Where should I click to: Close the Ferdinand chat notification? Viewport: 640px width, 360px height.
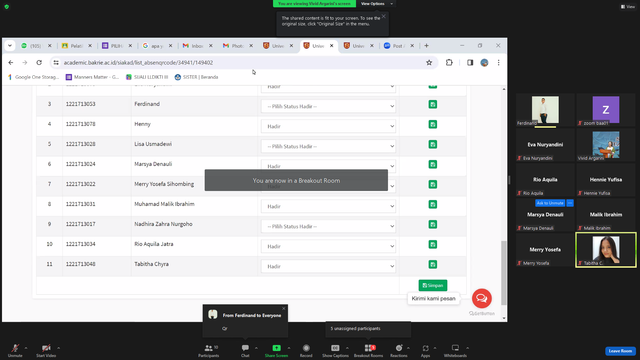point(284,309)
